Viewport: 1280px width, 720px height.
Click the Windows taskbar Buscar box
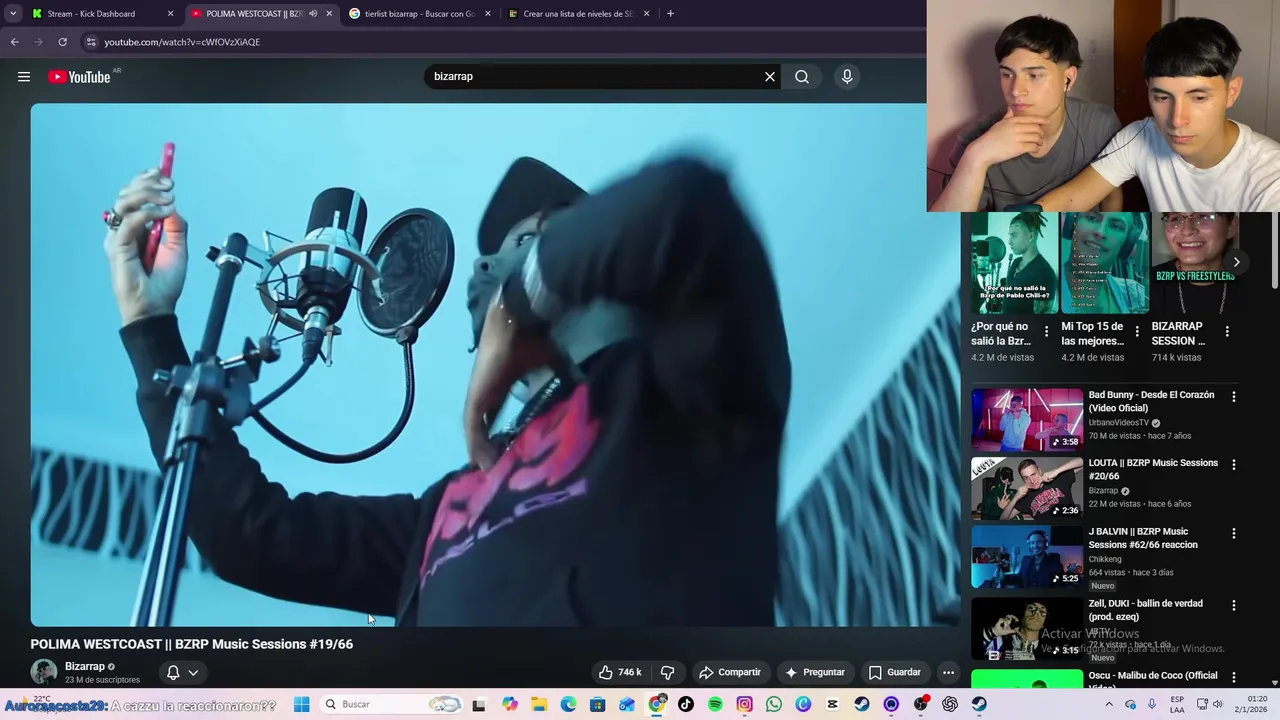392,704
